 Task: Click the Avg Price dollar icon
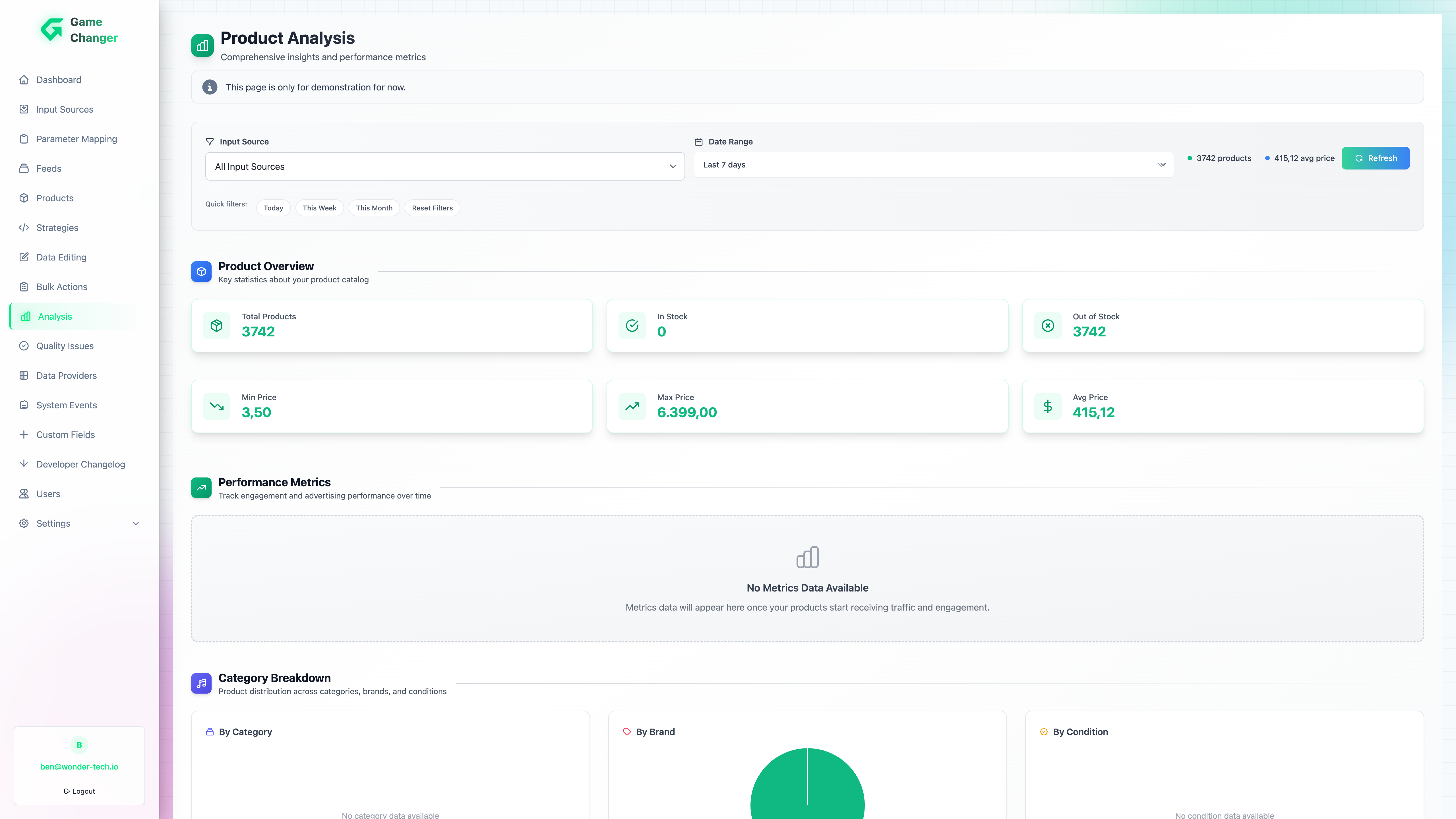pos(1047,406)
